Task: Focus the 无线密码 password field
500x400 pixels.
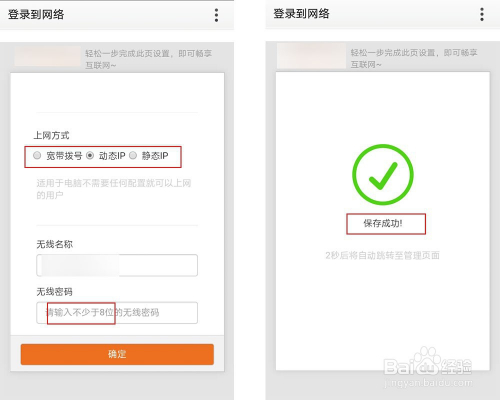Action: pyautogui.click(x=117, y=313)
